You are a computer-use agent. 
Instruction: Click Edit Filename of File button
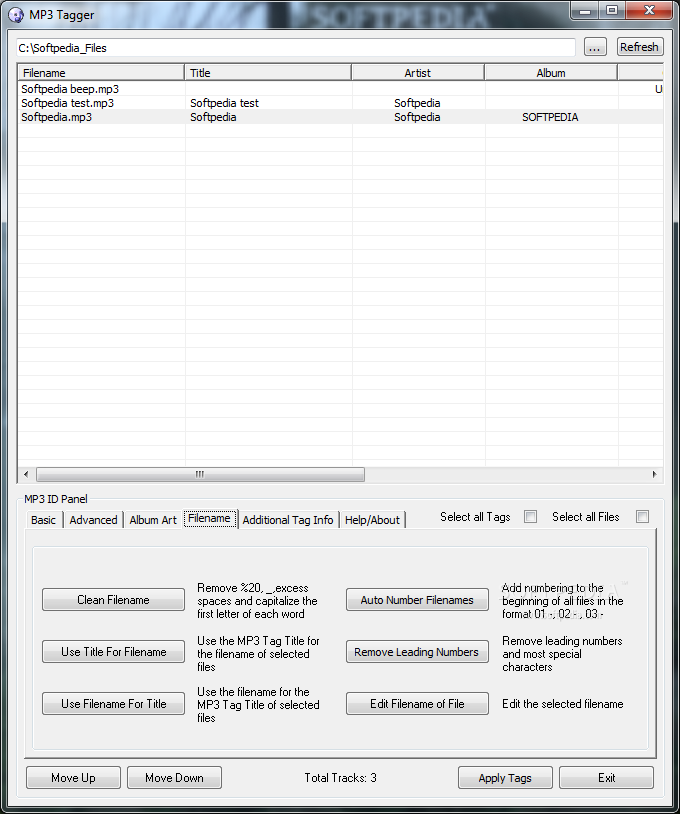[417, 703]
